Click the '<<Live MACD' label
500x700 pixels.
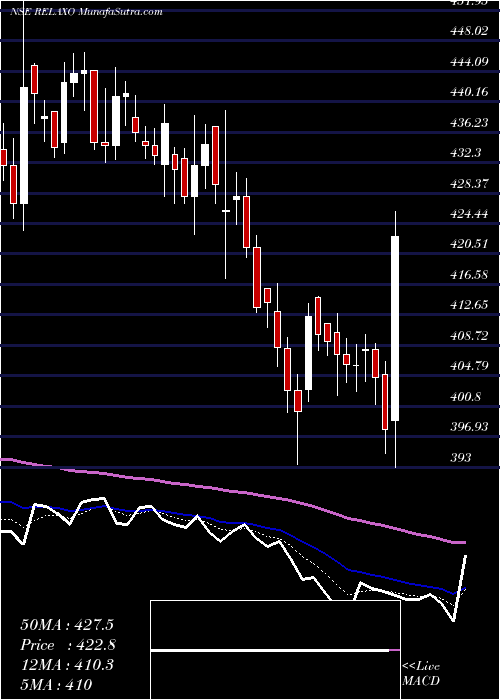[421, 673]
